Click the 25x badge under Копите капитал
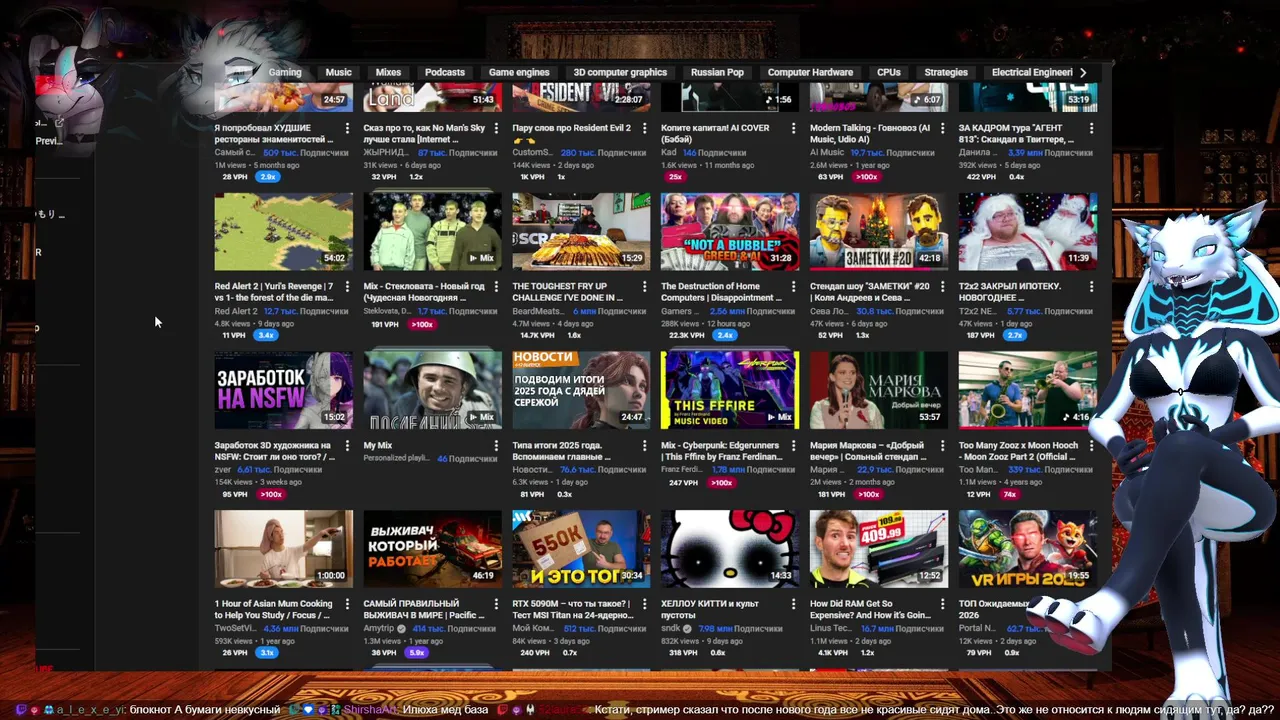The width and height of the screenshot is (1280, 720). pos(675,177)
